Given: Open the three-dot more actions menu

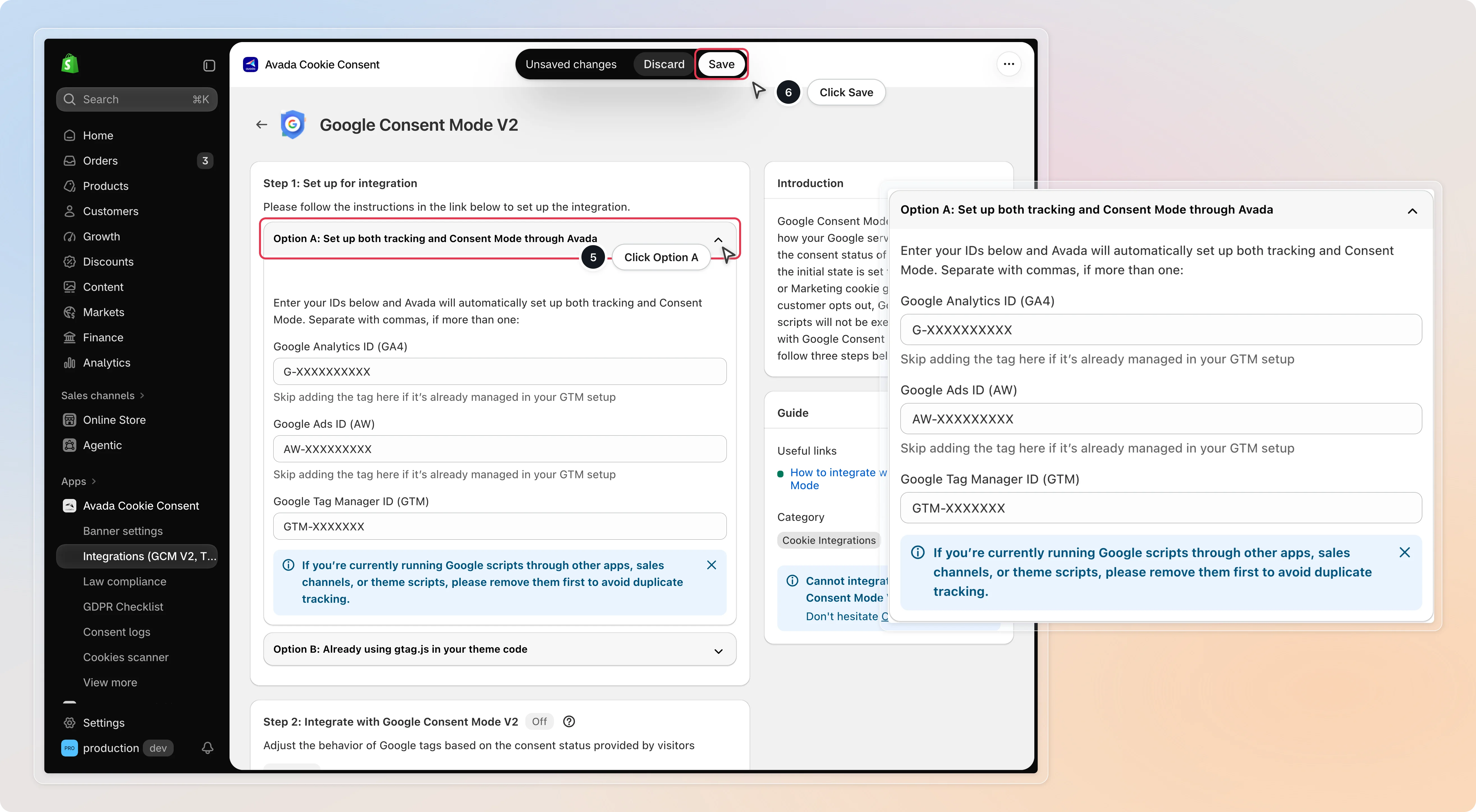Looking at the screenshot, I should click(x=1009, y=64).
